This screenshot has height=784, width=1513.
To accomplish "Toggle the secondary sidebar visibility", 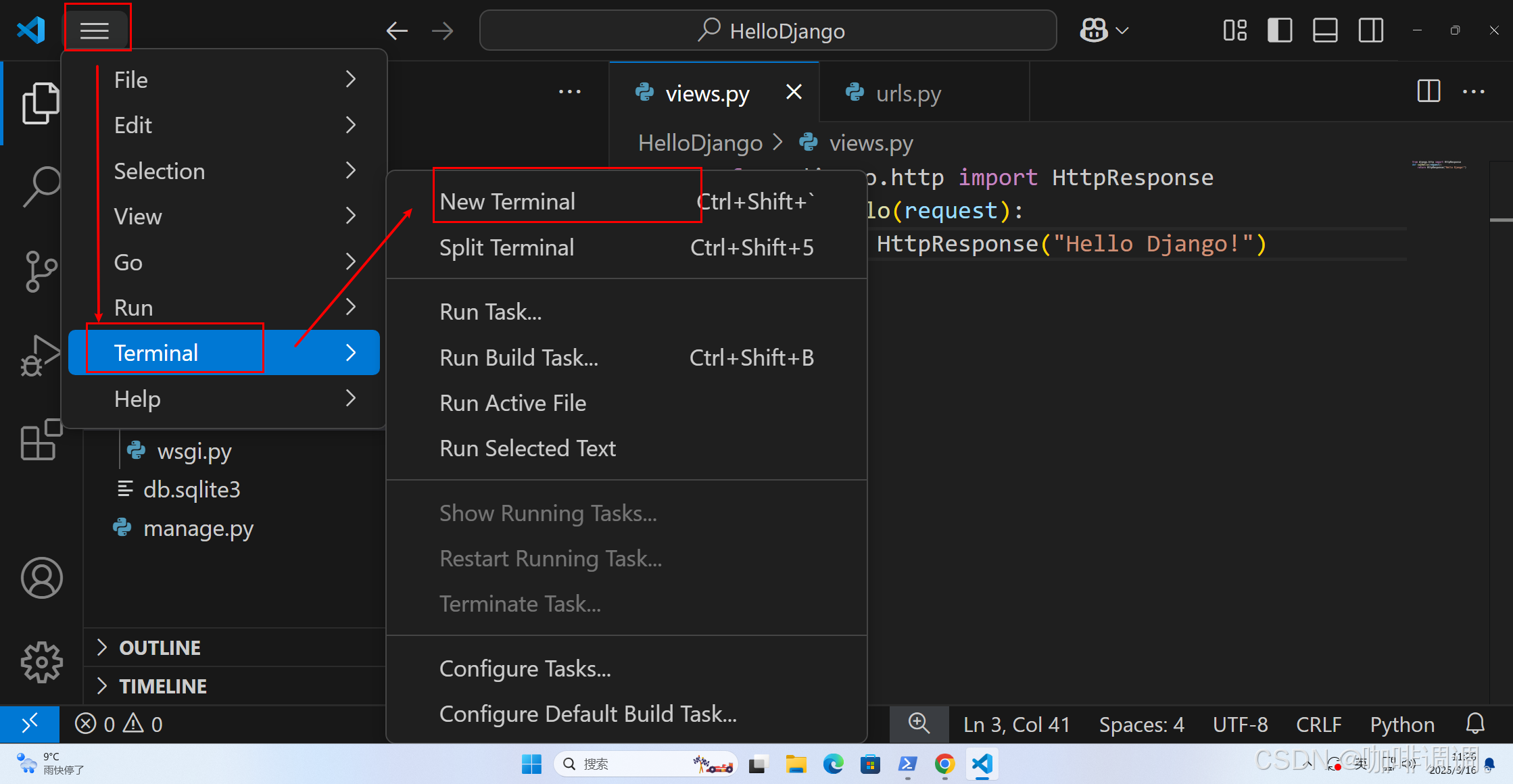I will click(1370, 30).
